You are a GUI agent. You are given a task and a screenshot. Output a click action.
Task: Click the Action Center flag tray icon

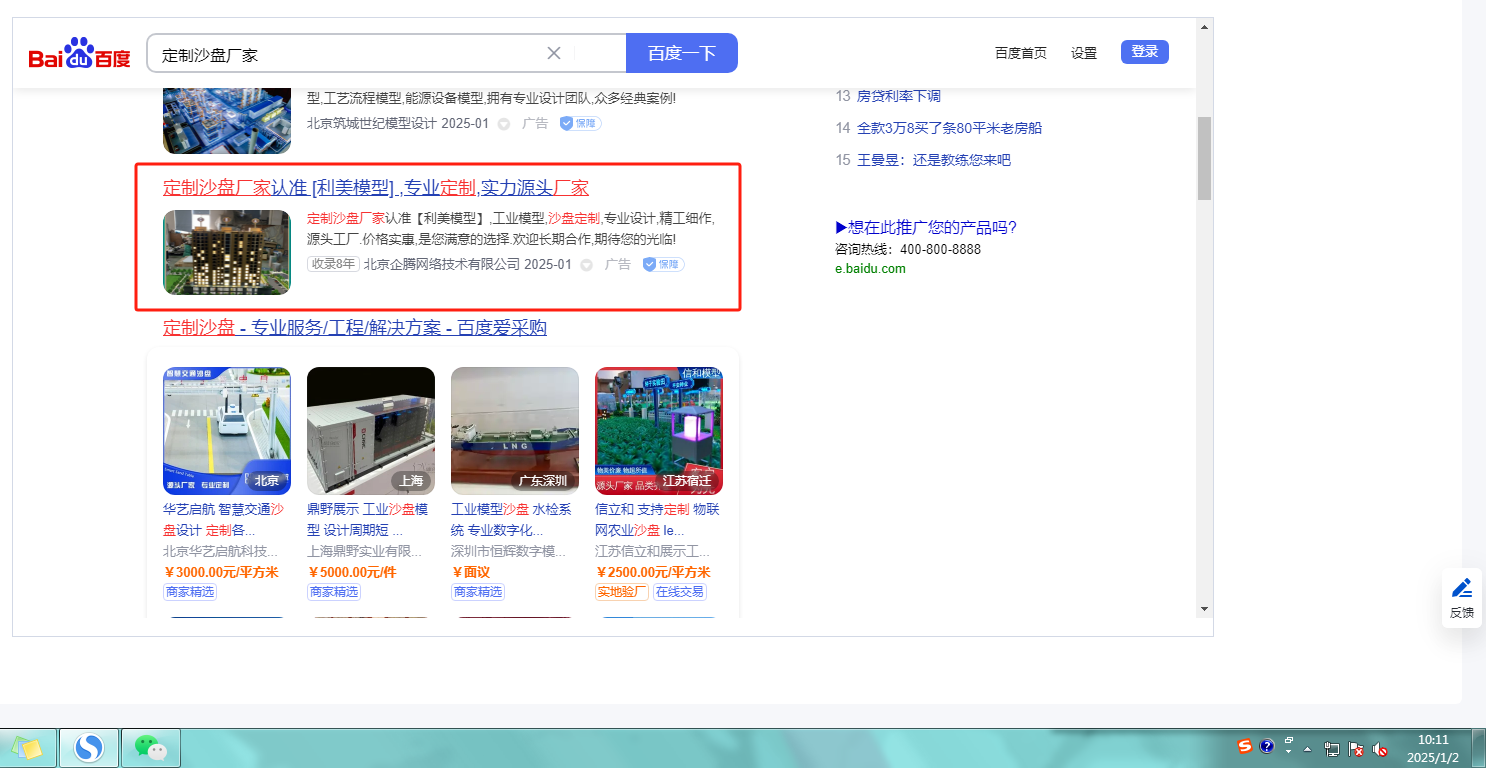1357,749
